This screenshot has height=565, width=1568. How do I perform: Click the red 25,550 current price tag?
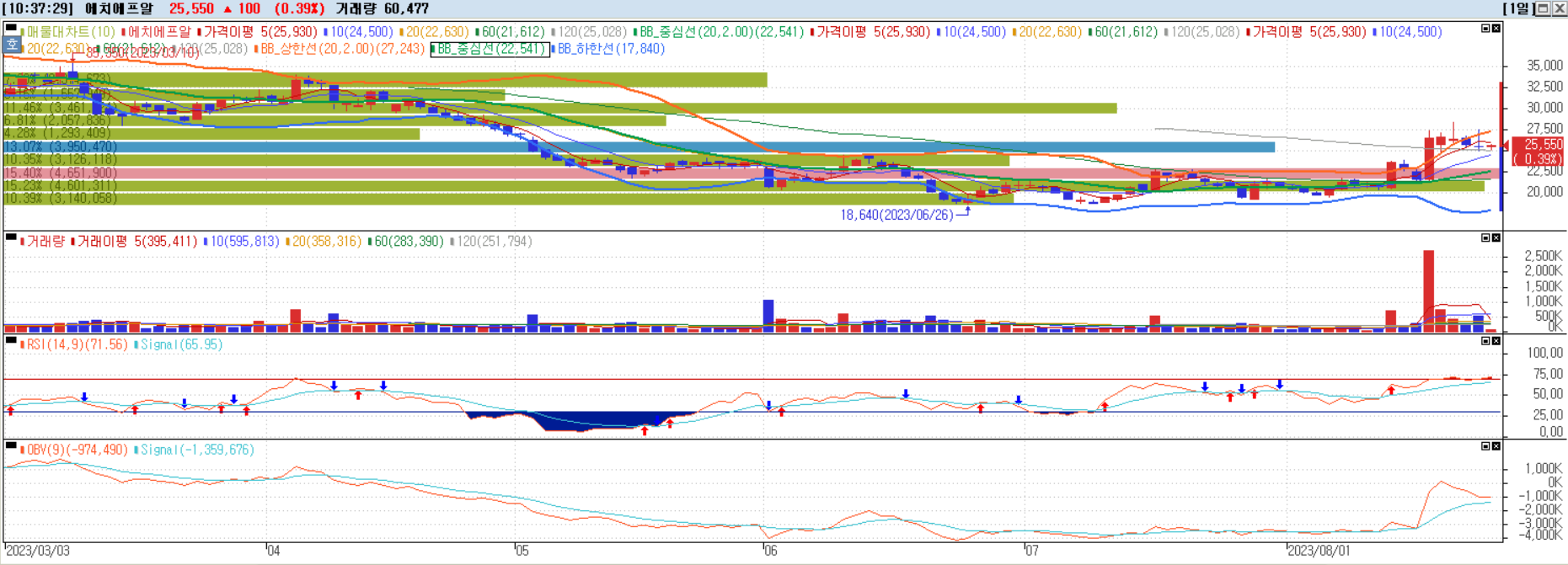pyautogui.click(x=1538, y=152)
